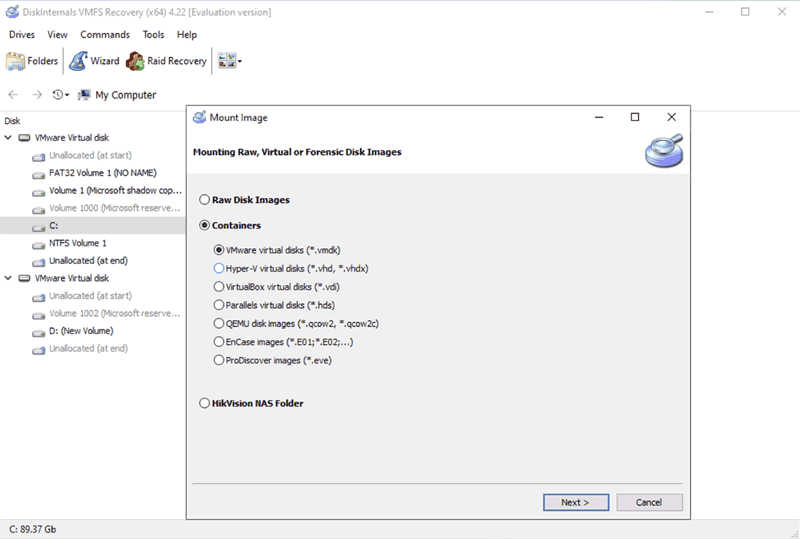This screenshot has height=539, width=800.
Task: Open the Commands menu
Action: (x=105, y=35)
